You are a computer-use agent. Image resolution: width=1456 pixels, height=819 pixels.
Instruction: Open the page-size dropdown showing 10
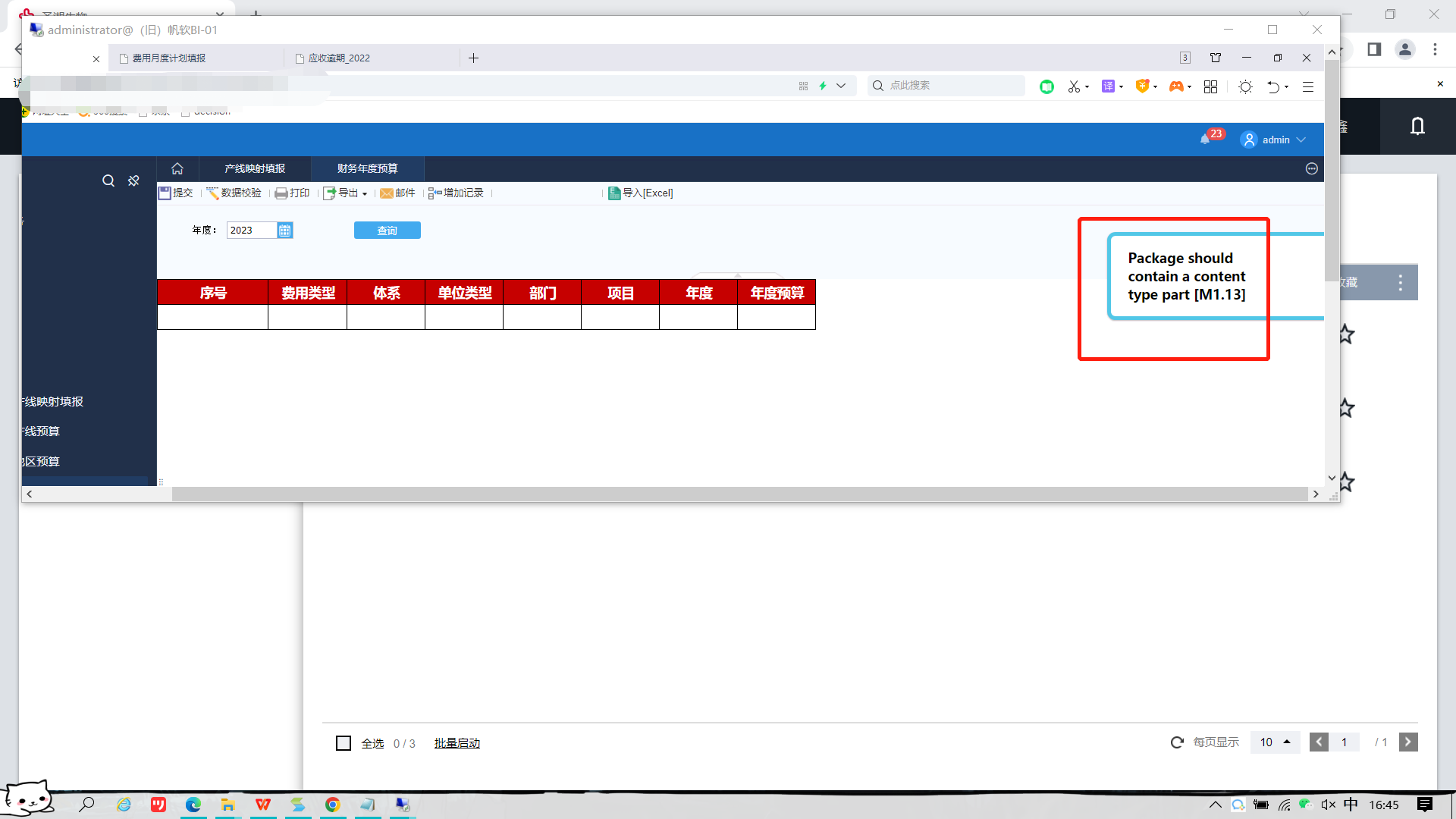1275,742
